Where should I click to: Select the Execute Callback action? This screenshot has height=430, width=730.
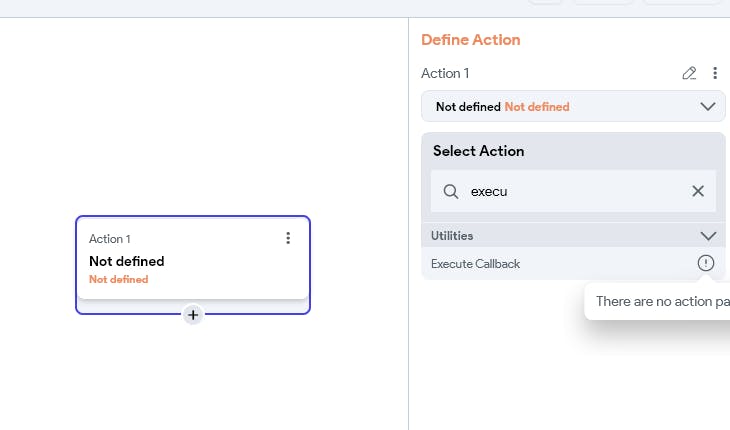pyautogui.click(x=476, y=264)
